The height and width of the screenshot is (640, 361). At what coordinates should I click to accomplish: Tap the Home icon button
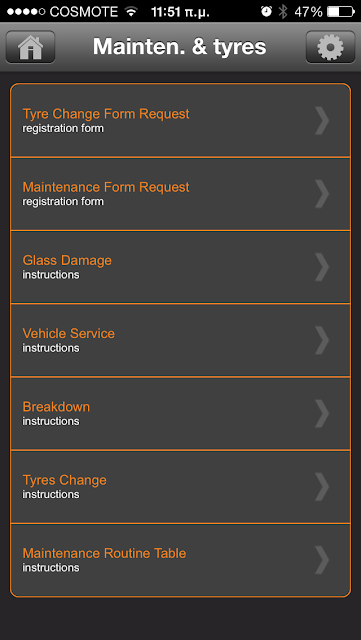click(30, 47)
